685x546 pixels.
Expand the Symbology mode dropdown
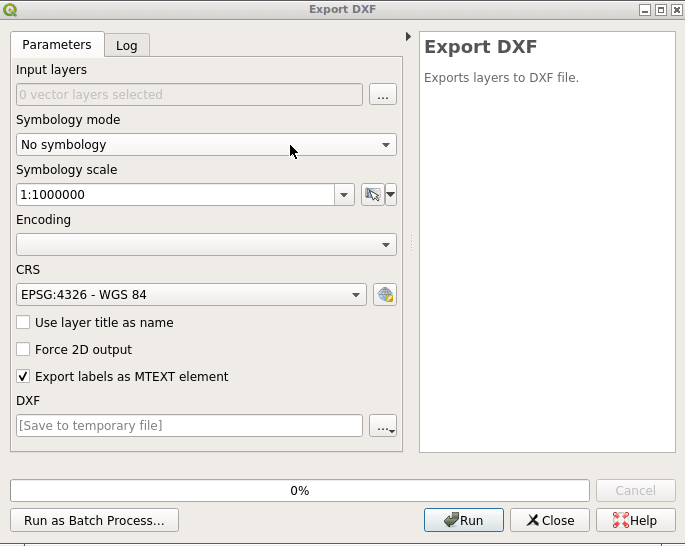tap(206, 145)
